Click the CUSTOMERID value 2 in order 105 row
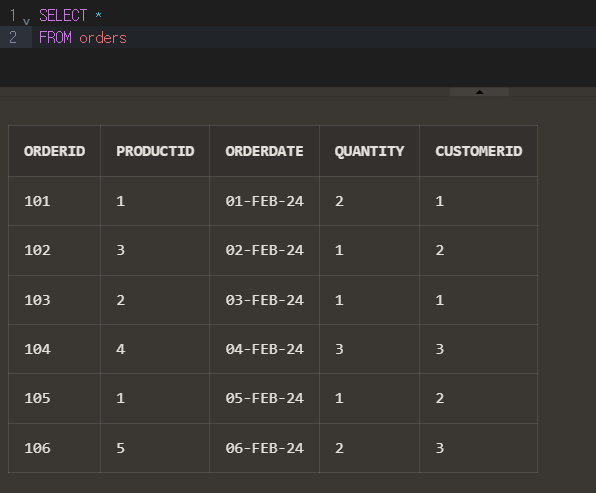This screenshot has width=596, height=493. coord(440,398)
